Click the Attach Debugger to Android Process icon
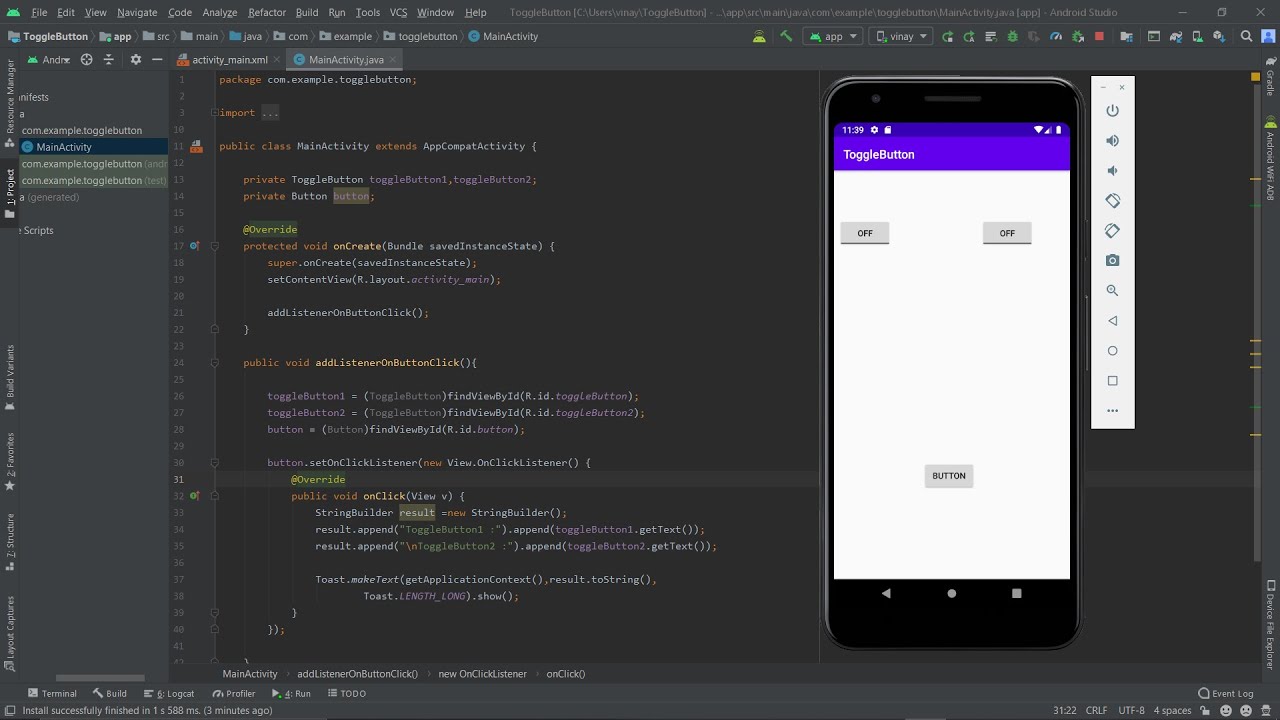This screenshot has width=1280, height=720. pos(1078,36)
